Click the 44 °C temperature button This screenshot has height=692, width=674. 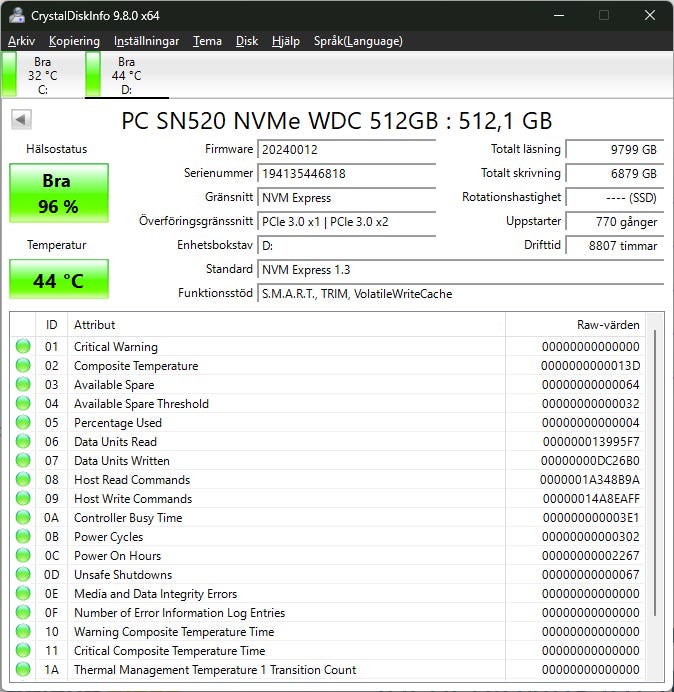pos(59,279)
